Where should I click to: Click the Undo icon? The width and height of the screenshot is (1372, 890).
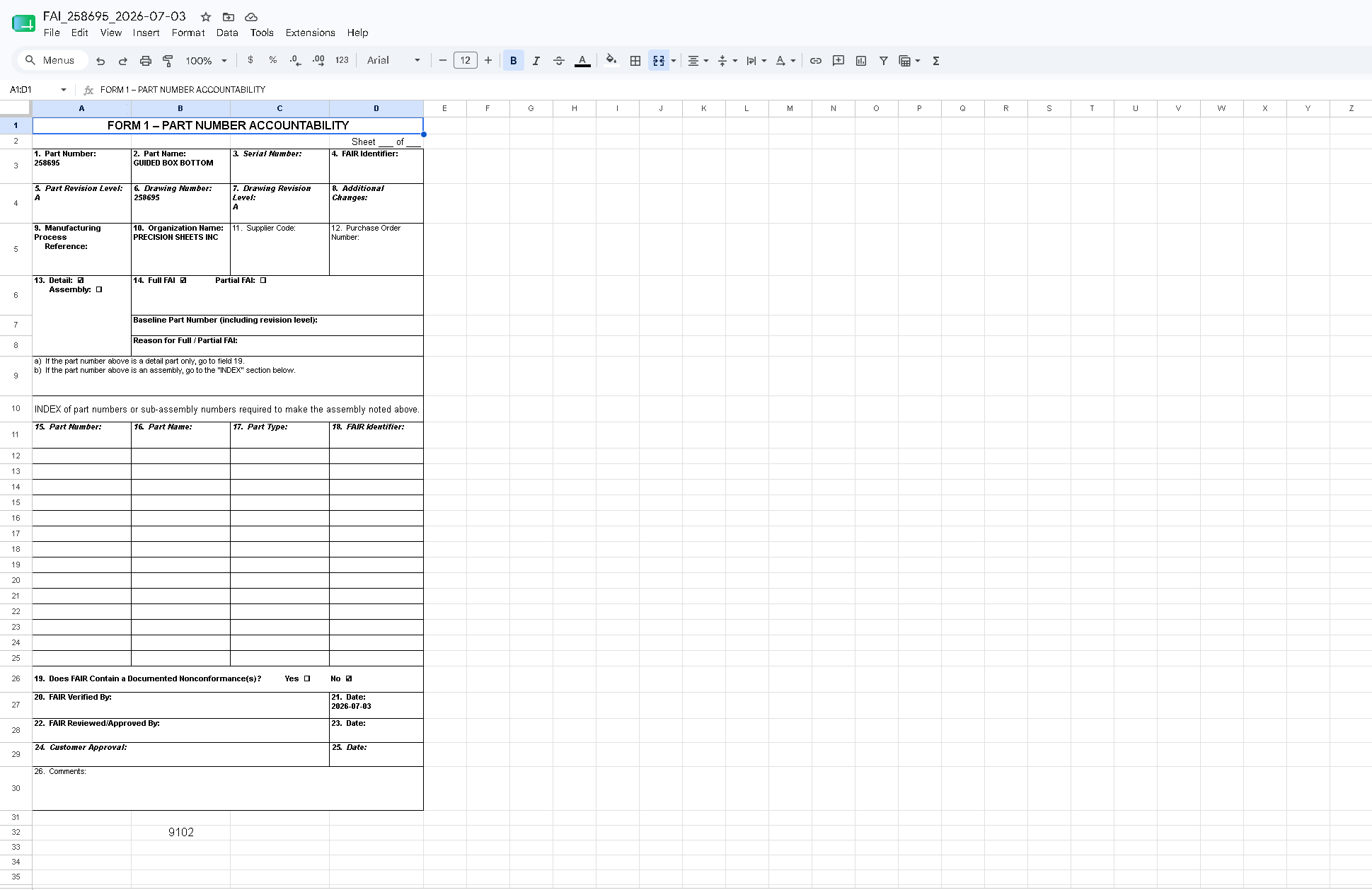100,61
